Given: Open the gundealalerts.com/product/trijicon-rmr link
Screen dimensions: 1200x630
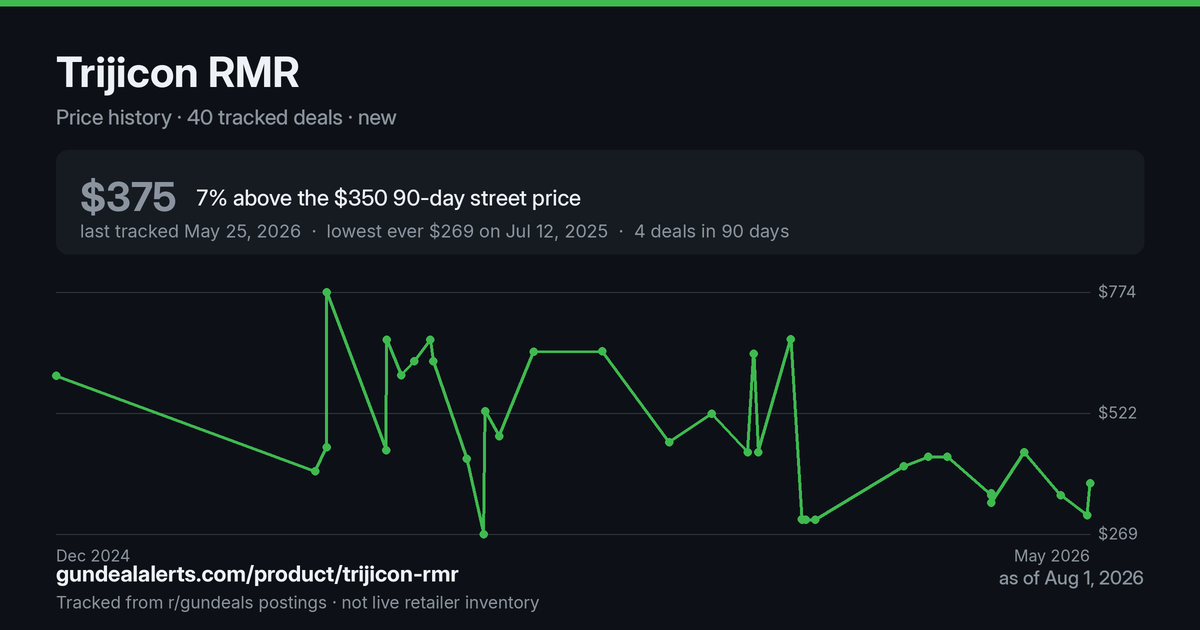Looking at the screenshot, I should click(x=257, y=575).
